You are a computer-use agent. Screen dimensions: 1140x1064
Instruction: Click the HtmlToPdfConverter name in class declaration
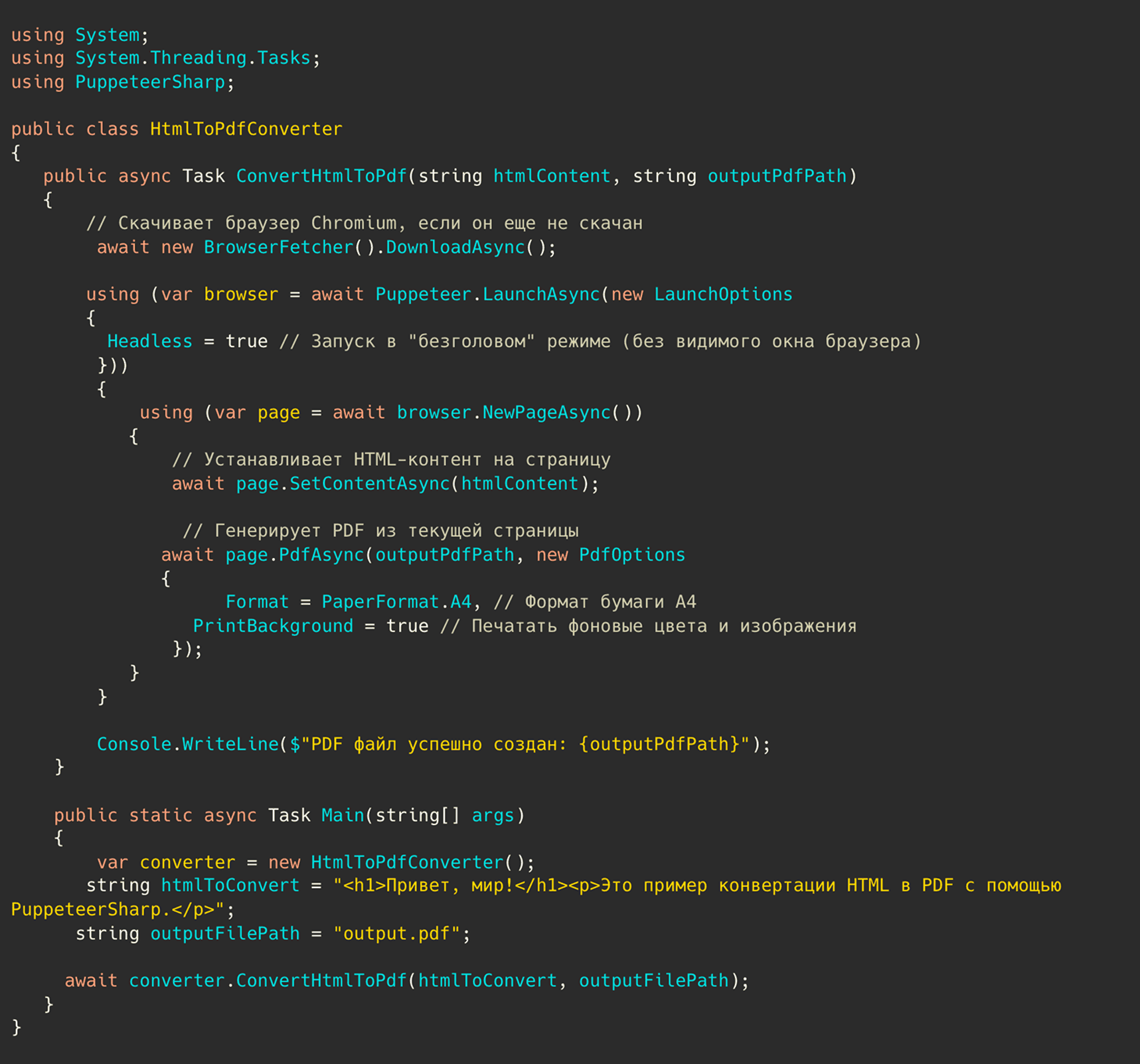point(246,129)
